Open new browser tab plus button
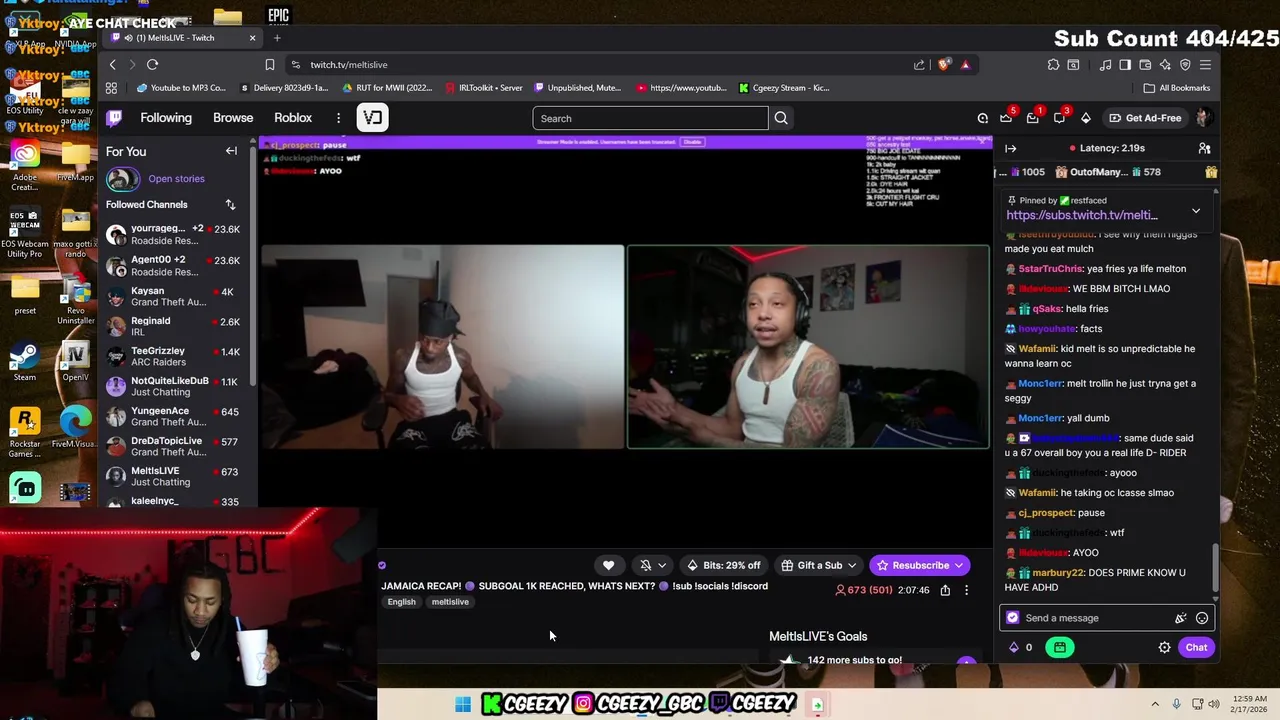 pyautogui.click(x=277, y=38)
